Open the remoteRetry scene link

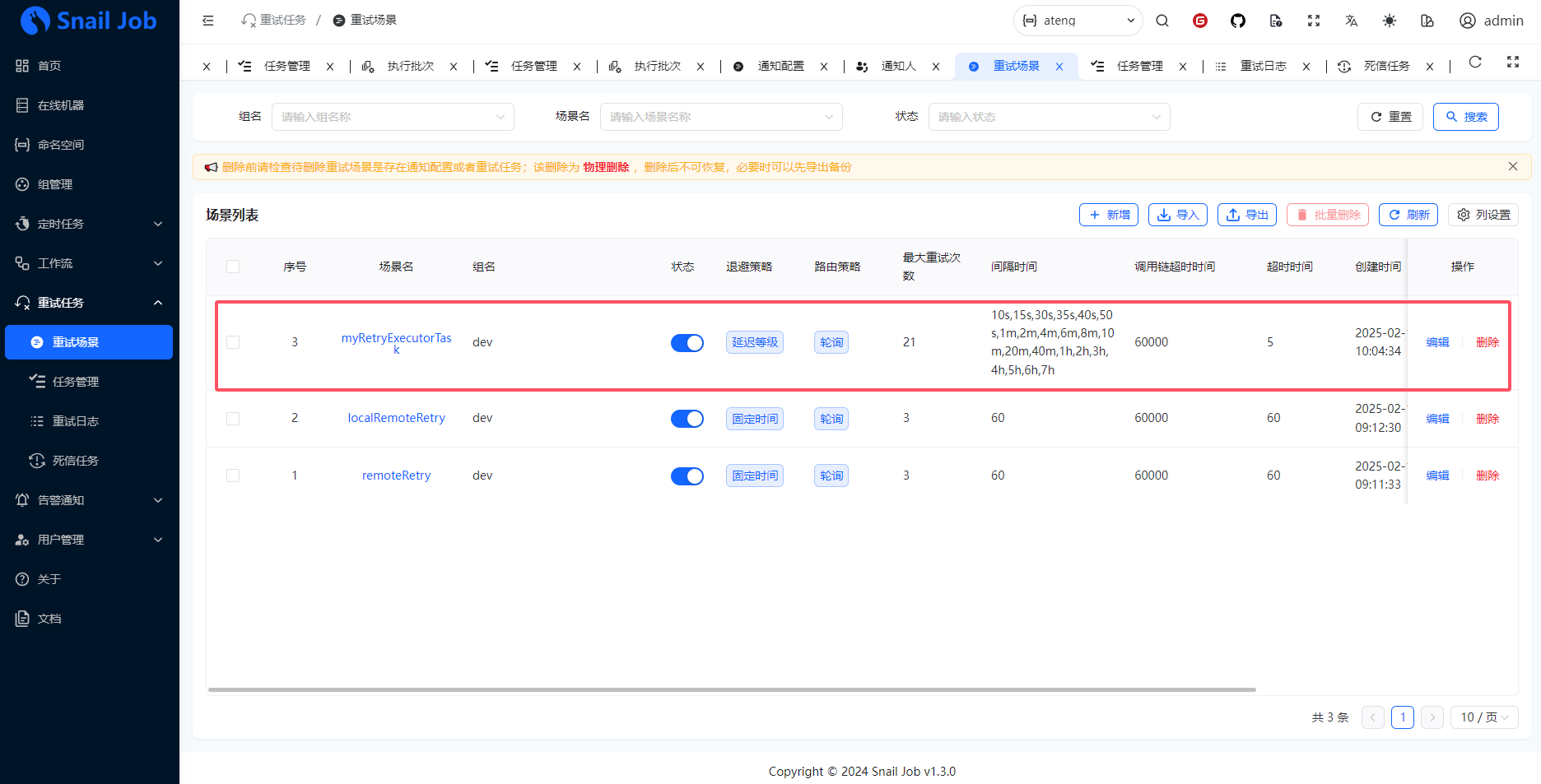click(396, 476)
